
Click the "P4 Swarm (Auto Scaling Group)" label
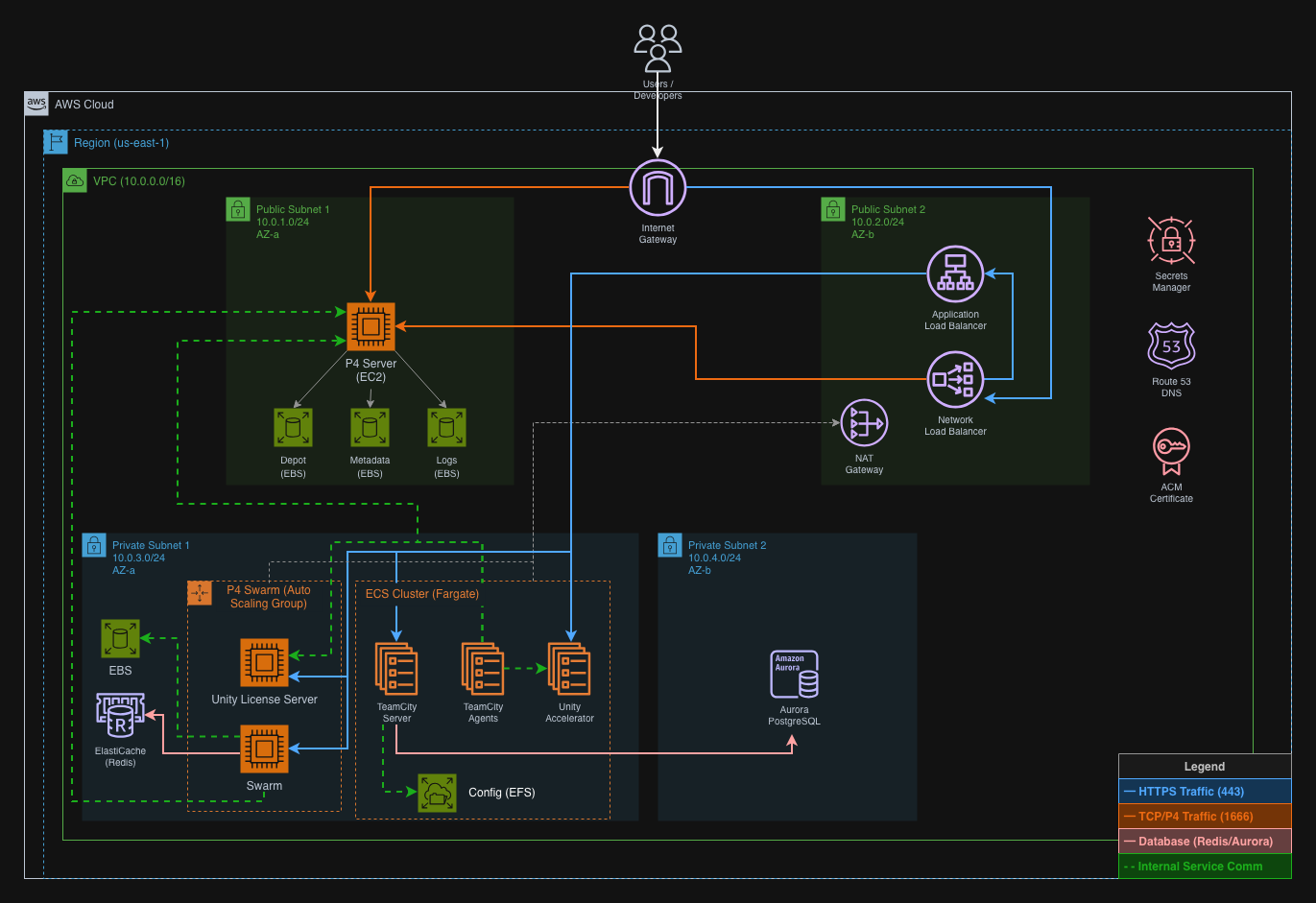[269, 597]
